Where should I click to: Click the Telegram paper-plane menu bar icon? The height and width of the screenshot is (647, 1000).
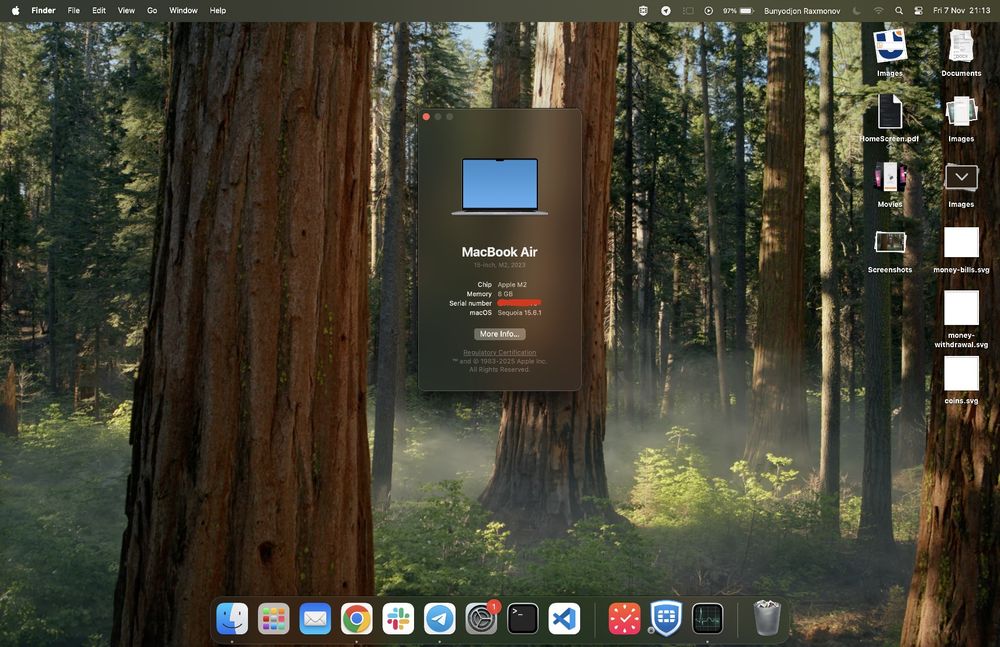(x=666, y=11)
